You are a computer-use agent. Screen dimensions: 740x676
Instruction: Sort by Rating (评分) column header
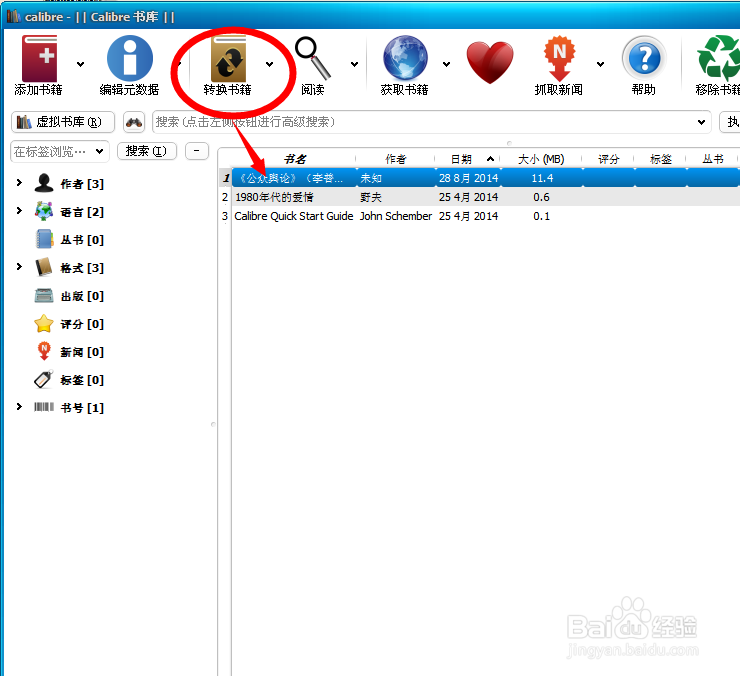coord(608,159)
